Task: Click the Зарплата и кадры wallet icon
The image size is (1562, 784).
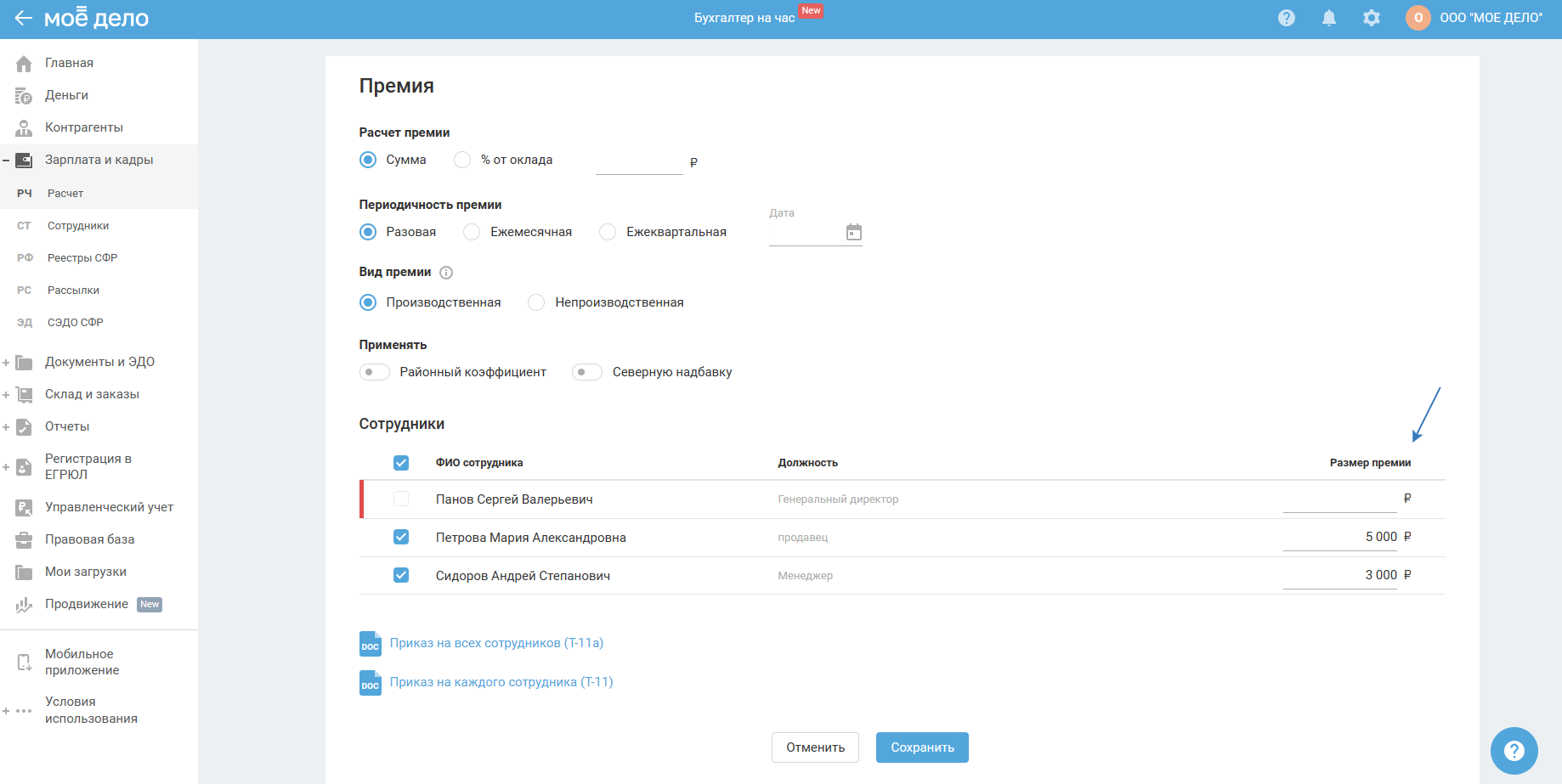Action: point(24,161)
